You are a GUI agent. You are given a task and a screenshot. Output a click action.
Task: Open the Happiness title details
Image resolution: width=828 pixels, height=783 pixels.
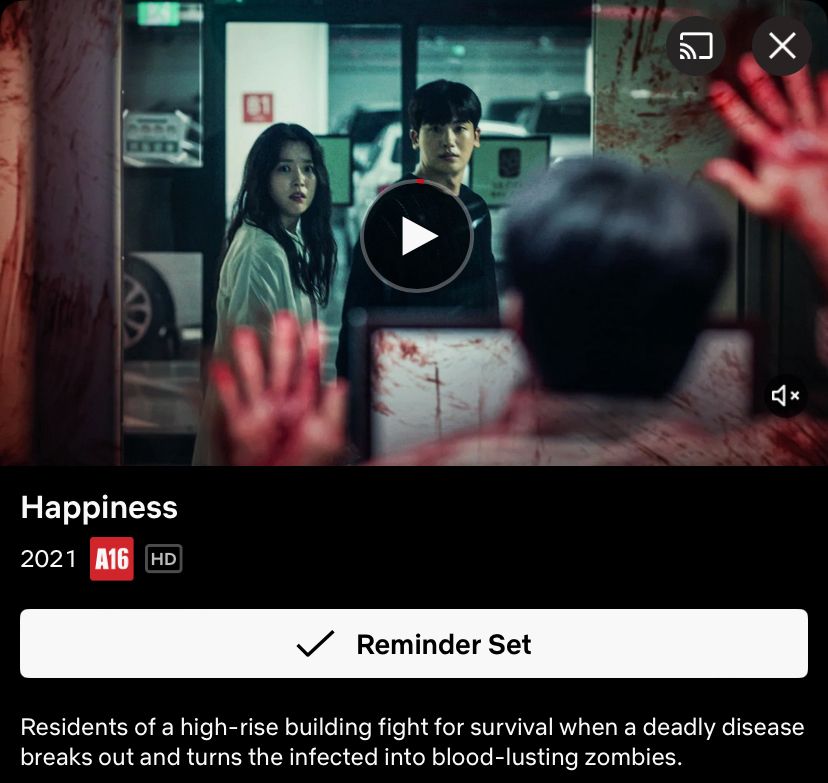tap(99, 508)
